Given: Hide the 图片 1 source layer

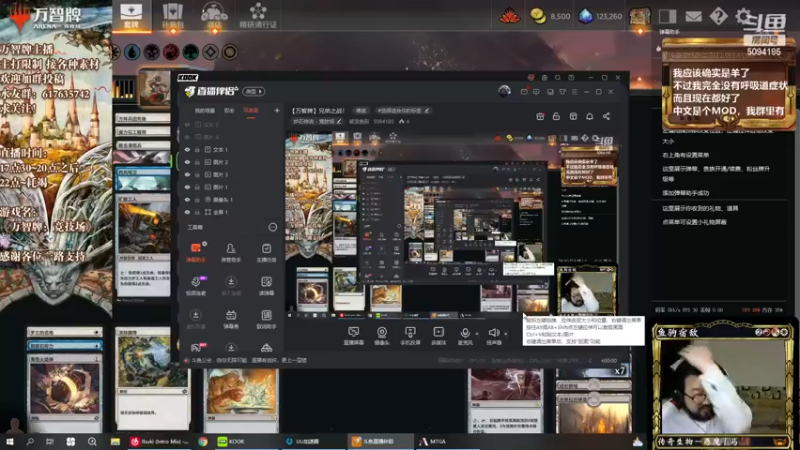Looking at the screenshot, I should [187, 187].
